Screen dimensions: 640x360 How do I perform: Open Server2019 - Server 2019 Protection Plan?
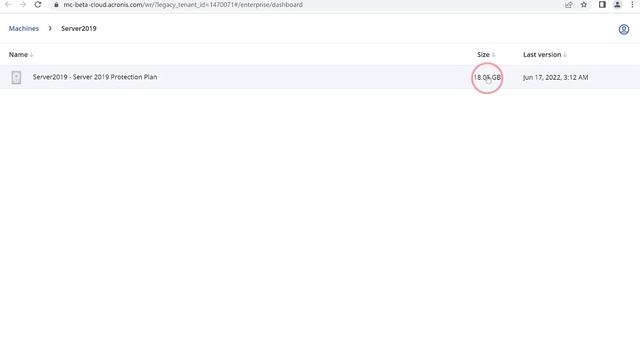point(95,77)
